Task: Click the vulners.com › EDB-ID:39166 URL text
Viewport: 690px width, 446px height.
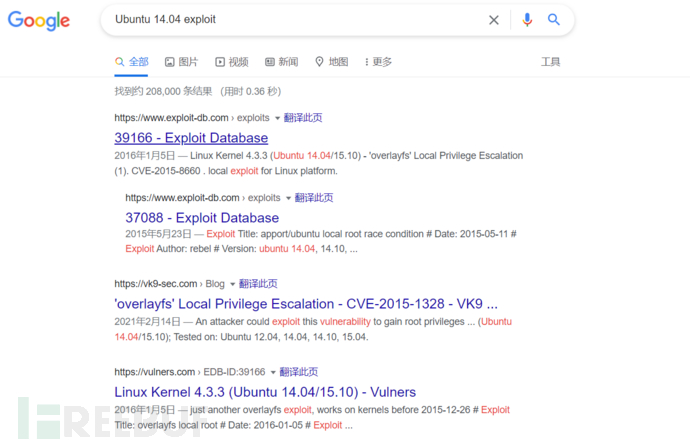Action: tap(190, 372)
